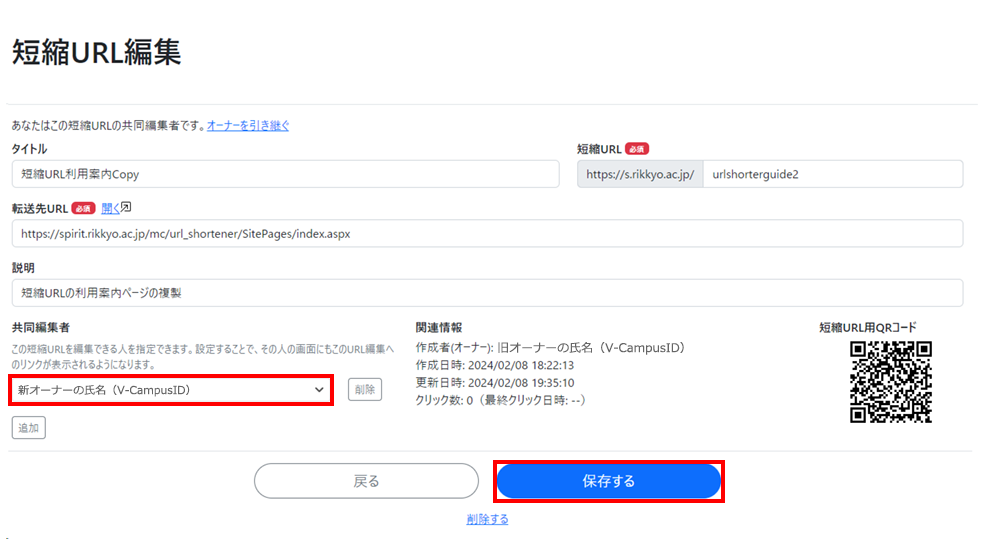Click the external-link icon next to 開く

click(x=126, y=207)
